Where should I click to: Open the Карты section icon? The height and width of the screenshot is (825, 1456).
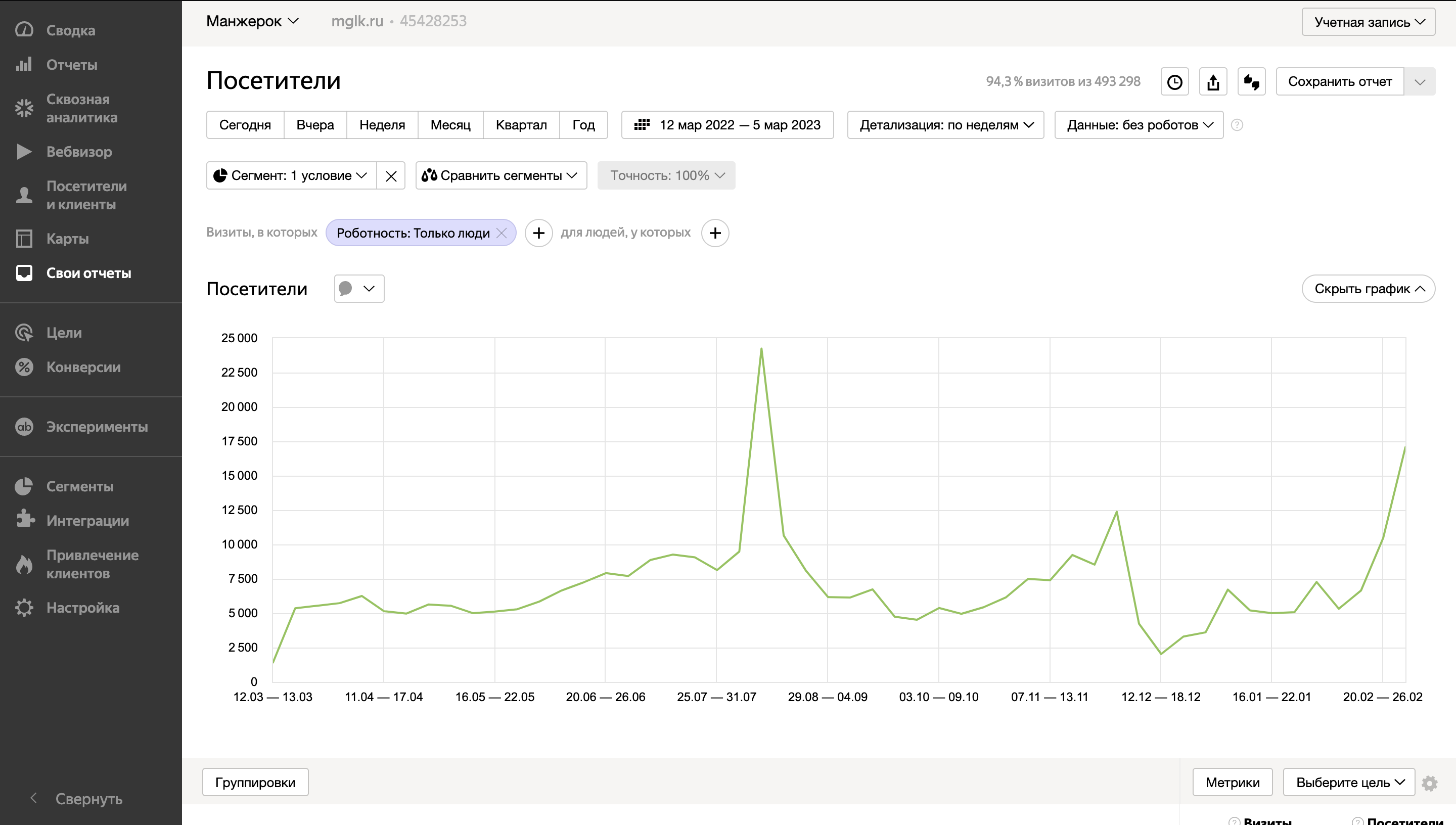click(x=24, y=239)
